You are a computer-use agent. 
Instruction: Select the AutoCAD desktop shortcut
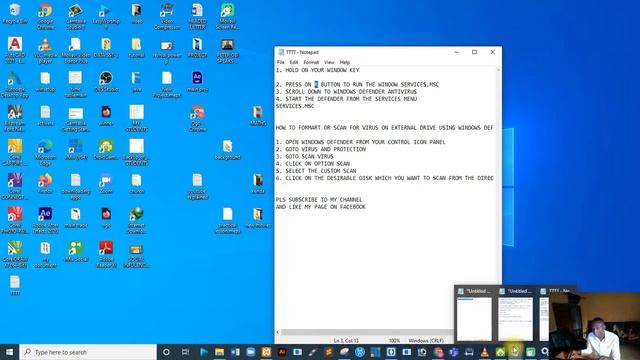(x=15, y=50)
